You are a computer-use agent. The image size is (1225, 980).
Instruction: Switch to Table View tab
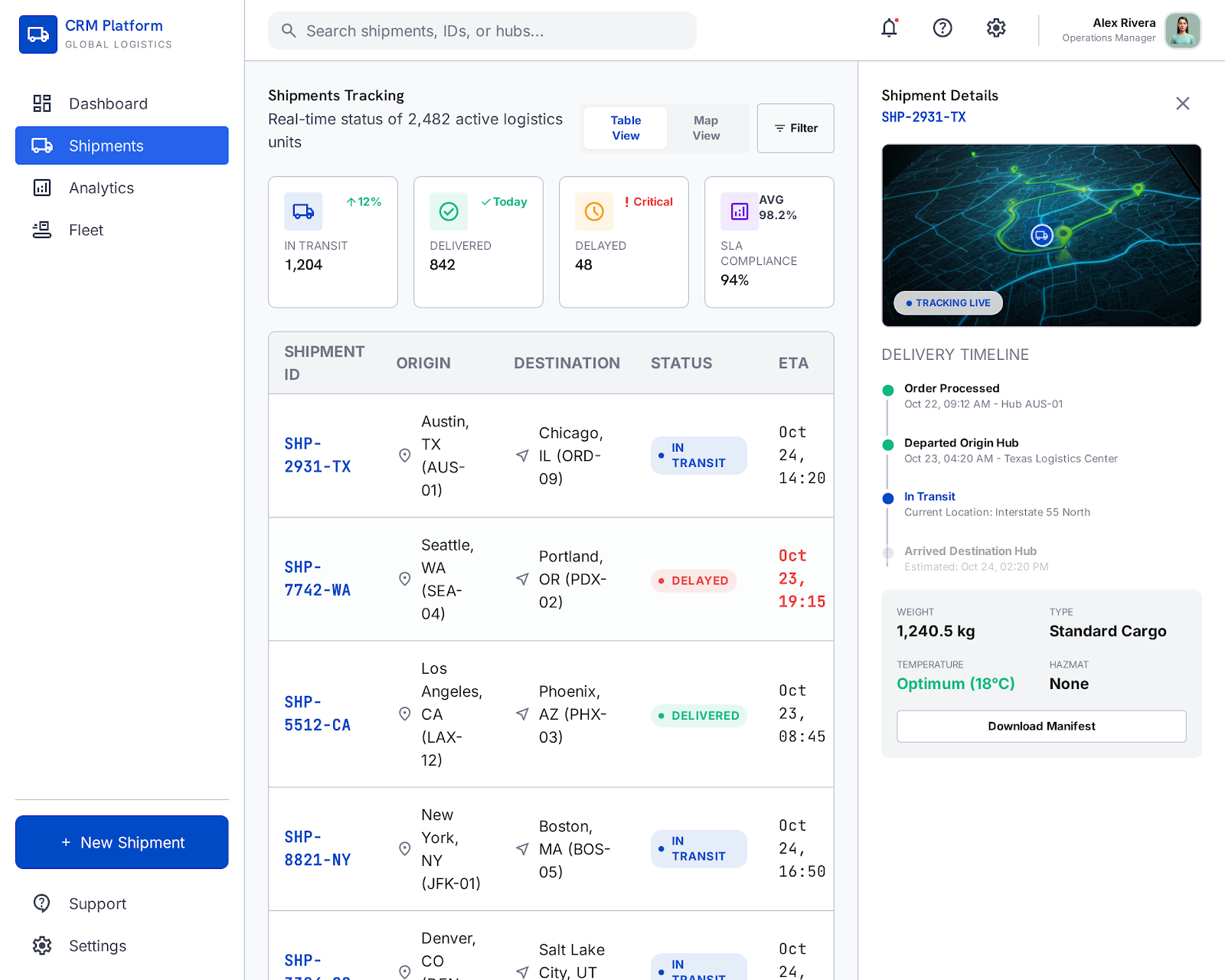(x=626, y=128)
